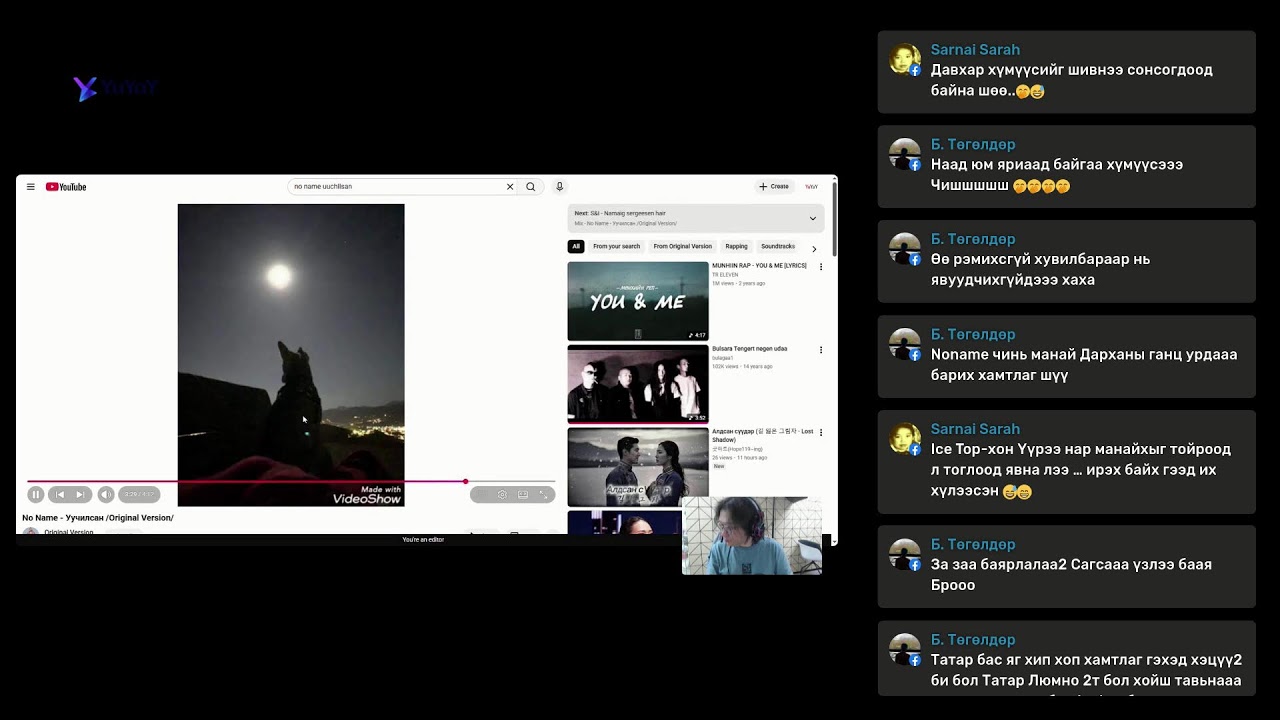The width and height of the screenshot is (1280, 720).
Task: Open the 'Bulsara Tengert negen udaa' thumbnail
Action: pyautogui.click(x=638, y=384)
